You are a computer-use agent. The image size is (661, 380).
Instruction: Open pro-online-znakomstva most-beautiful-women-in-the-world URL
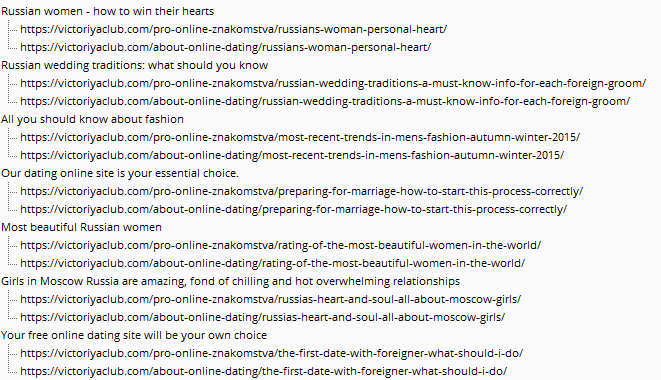(x=280, y=245)
